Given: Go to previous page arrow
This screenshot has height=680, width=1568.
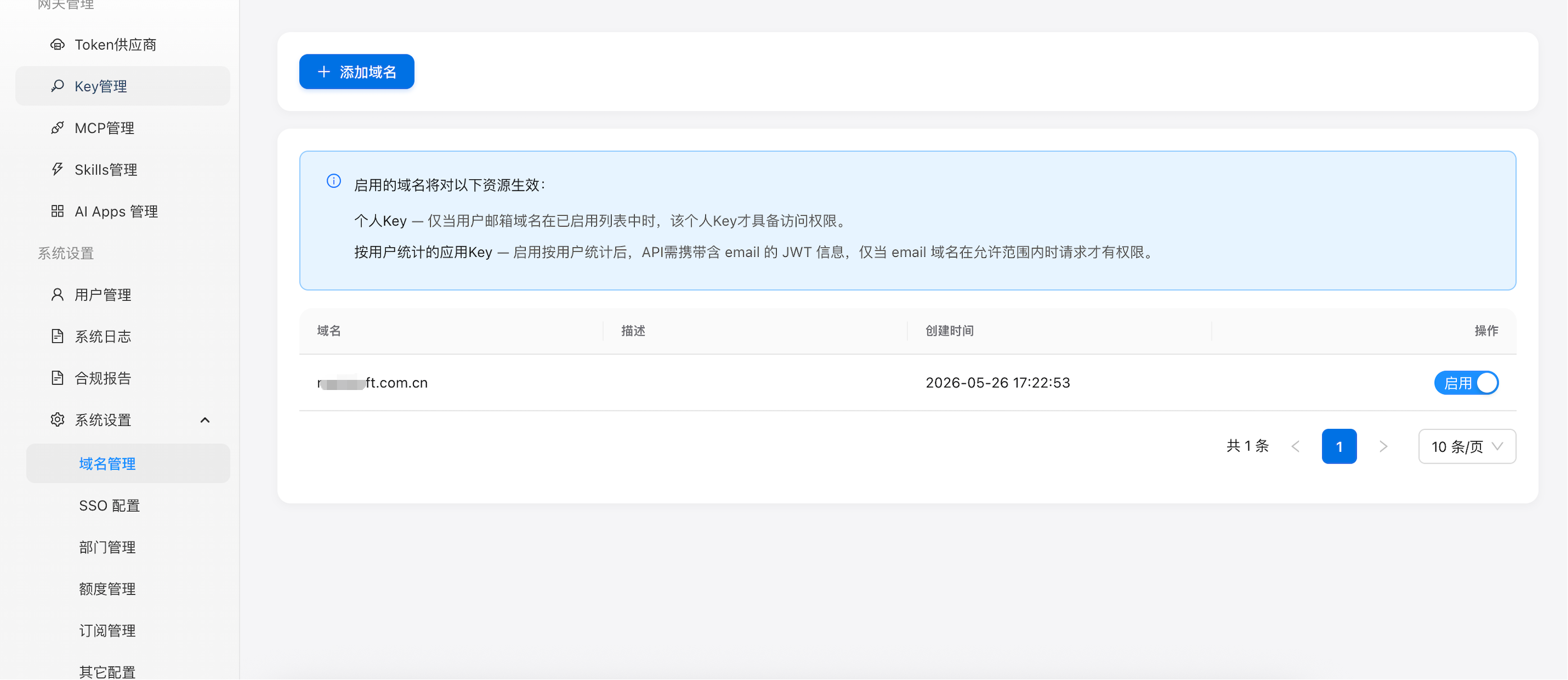Looking at the screenshot, I should coord(1295,447).
